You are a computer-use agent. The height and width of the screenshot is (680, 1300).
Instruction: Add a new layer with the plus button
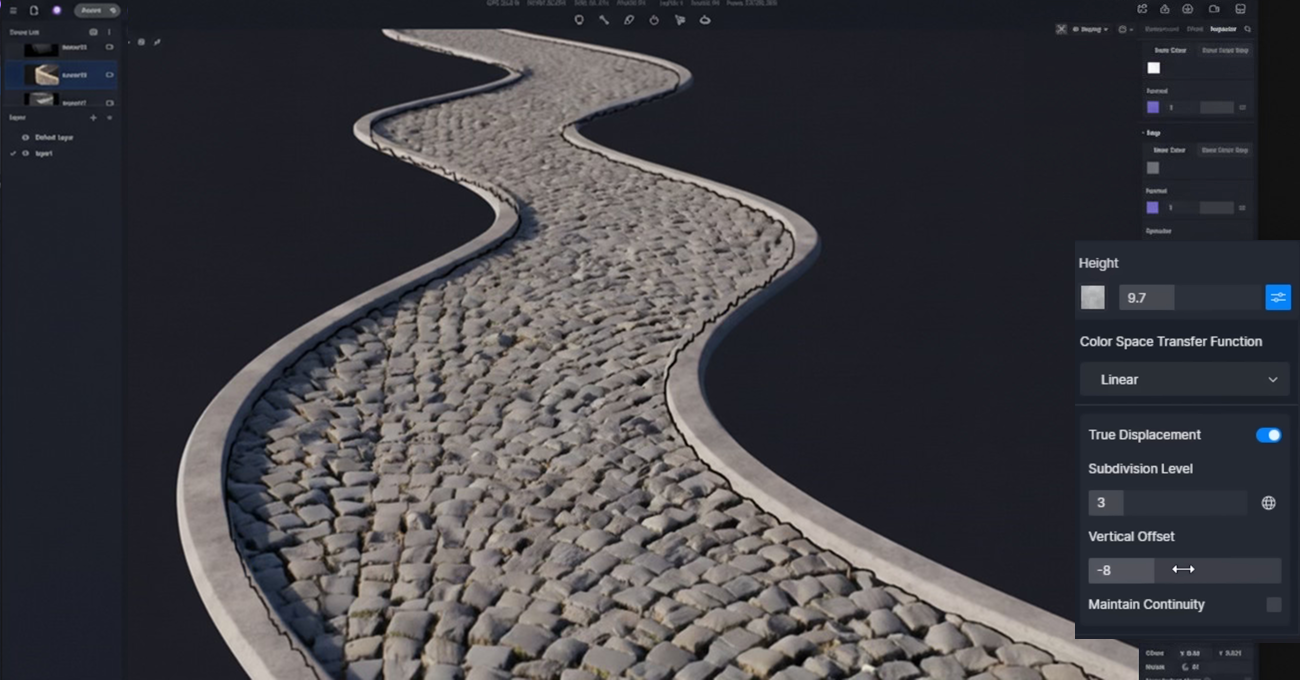[x=95, y=117]
